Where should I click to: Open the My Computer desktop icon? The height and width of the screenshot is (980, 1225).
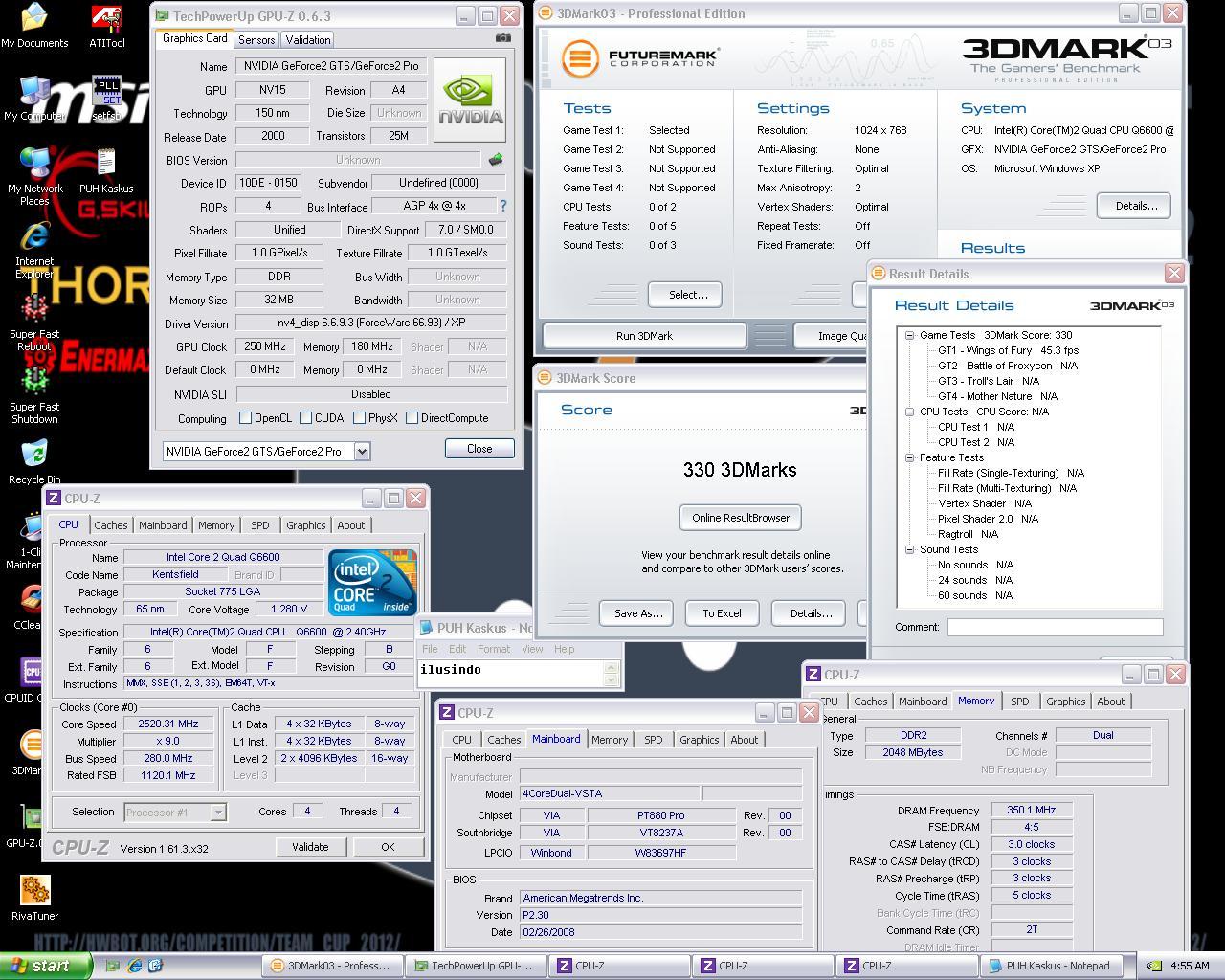[33, 99]
